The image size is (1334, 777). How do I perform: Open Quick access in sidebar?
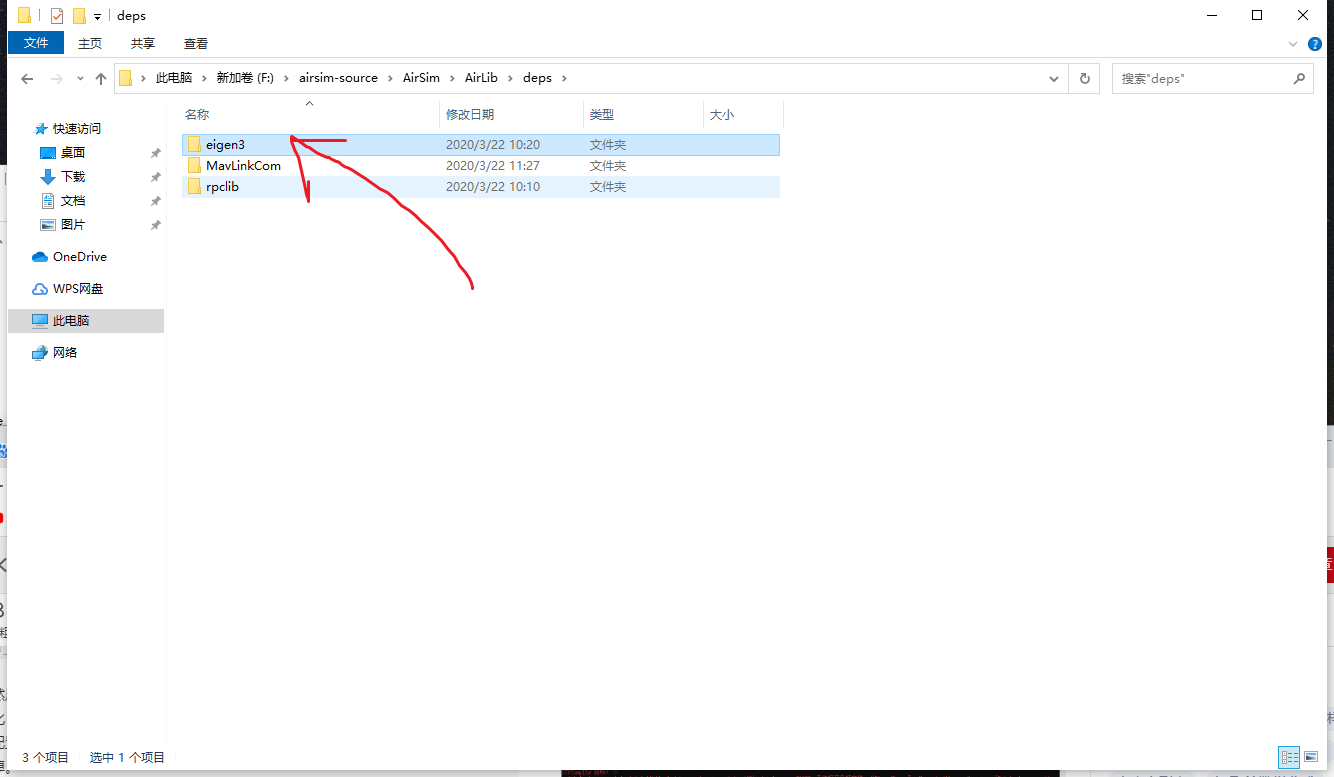(77, 129)
